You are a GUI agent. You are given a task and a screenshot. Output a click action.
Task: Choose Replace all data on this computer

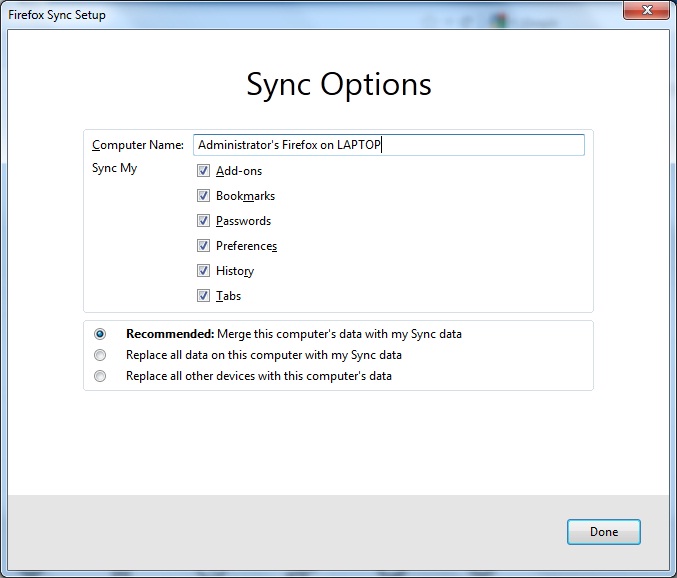tap(100, 355)
